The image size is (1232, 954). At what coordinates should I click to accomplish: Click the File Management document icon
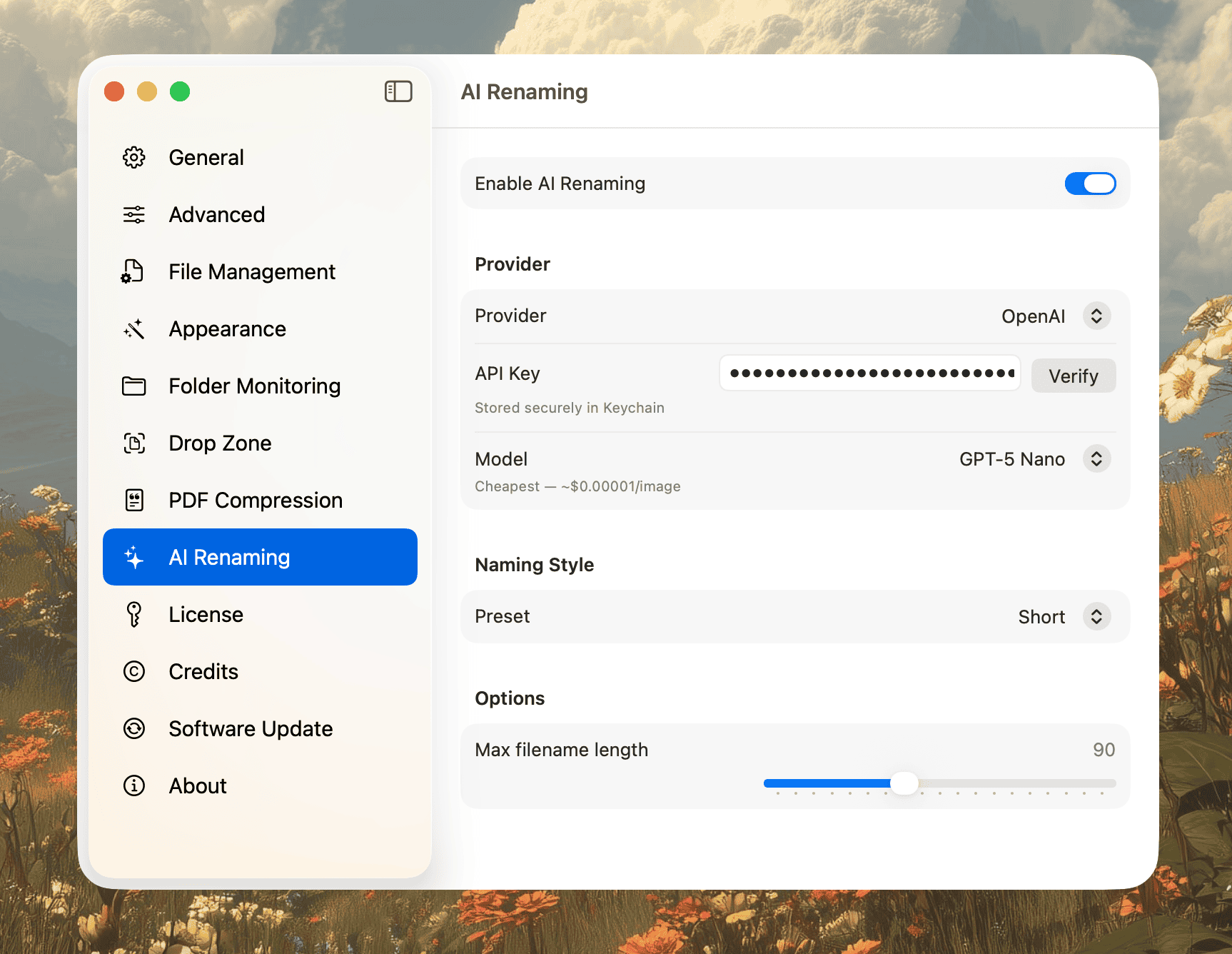pos(133,271)
